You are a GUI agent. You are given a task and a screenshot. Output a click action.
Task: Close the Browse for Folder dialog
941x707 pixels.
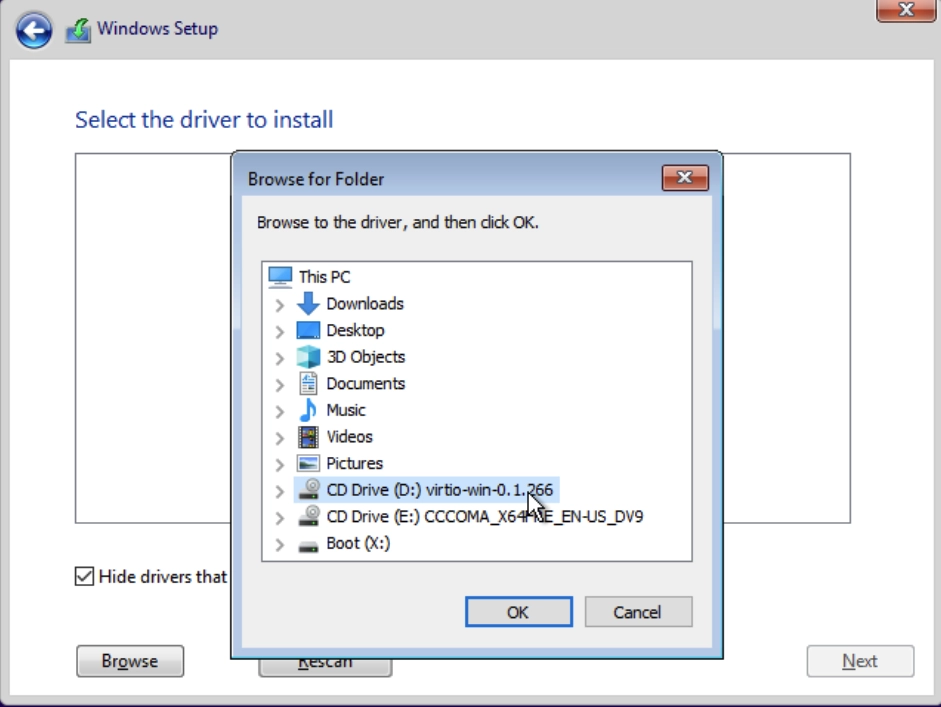click(685, 178)
